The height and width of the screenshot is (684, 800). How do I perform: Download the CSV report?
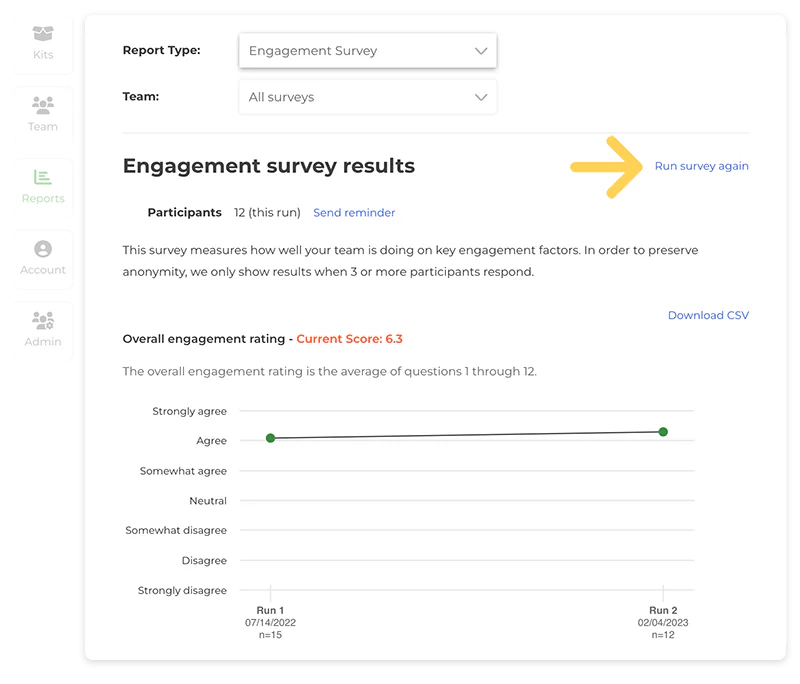pyautogui.click(x=709, y=315)
